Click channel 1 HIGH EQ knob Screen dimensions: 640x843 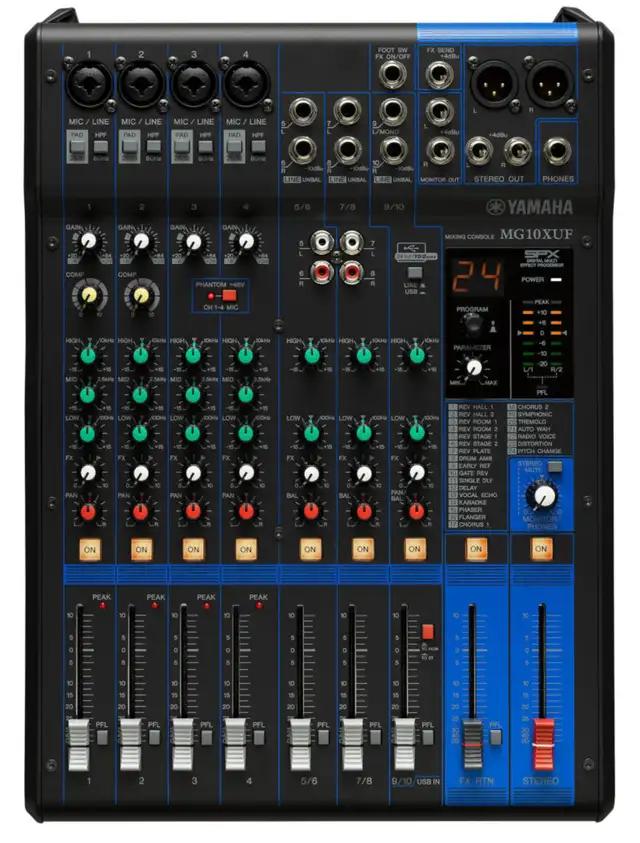pyautogui.click(x=88, y=355)
